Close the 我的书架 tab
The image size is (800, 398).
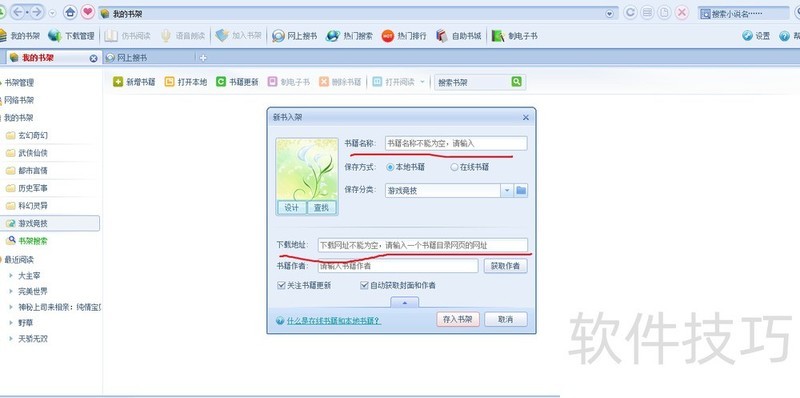click(93, 59)
